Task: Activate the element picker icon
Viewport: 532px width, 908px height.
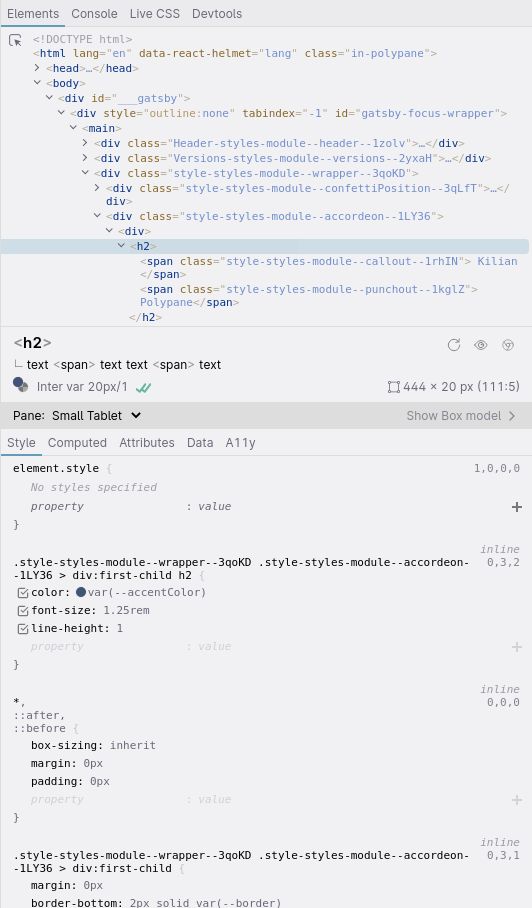Action: pos(16,41)
